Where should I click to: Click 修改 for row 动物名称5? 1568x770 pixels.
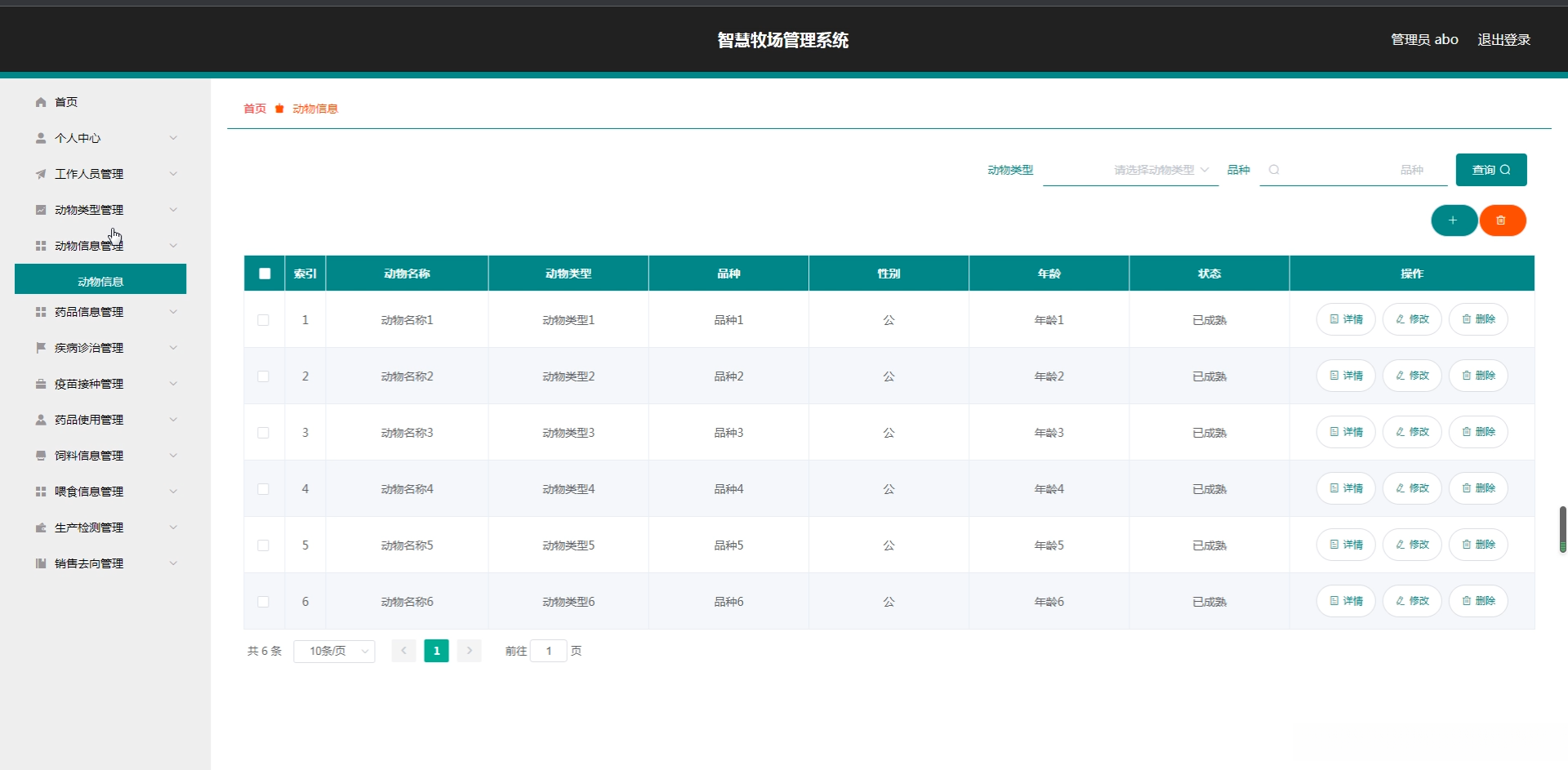1412,545
